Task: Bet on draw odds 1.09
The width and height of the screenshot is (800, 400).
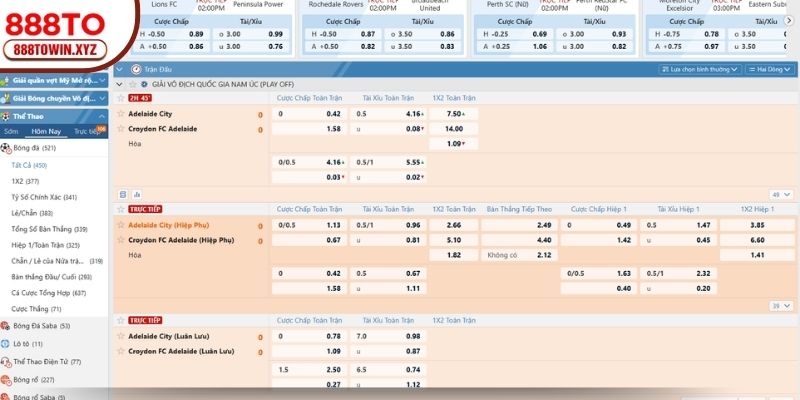Action: tap(454, 144)
